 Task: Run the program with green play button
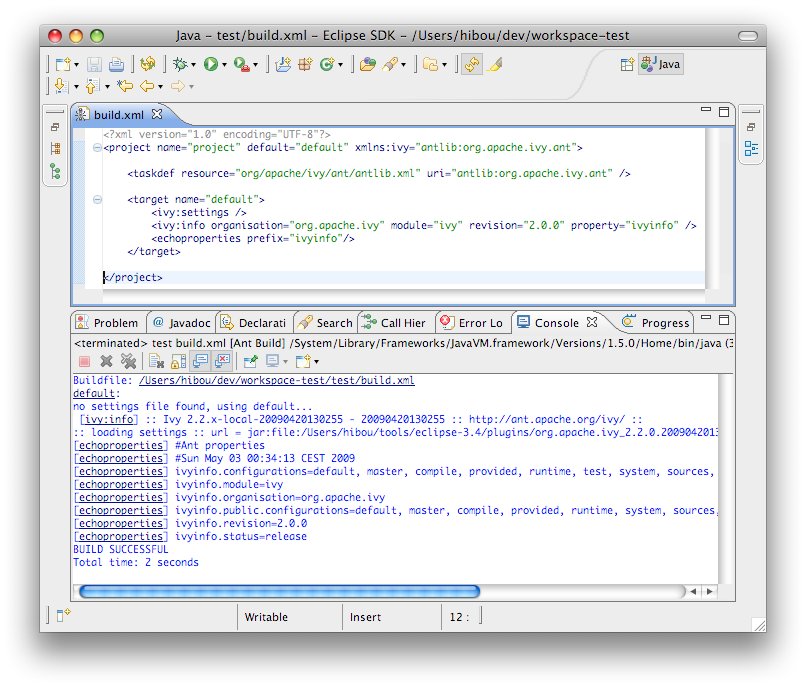tap(211, 64)
